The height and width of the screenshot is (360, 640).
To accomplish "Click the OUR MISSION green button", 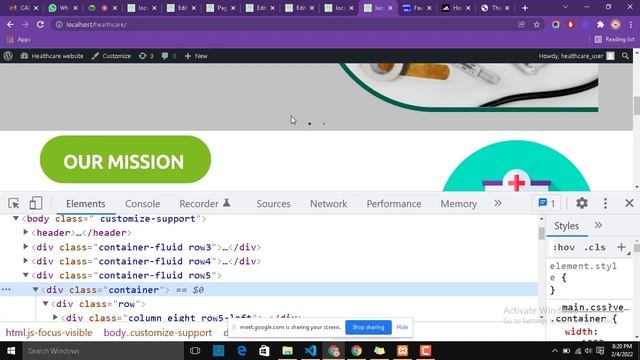I will click(125, 160).
